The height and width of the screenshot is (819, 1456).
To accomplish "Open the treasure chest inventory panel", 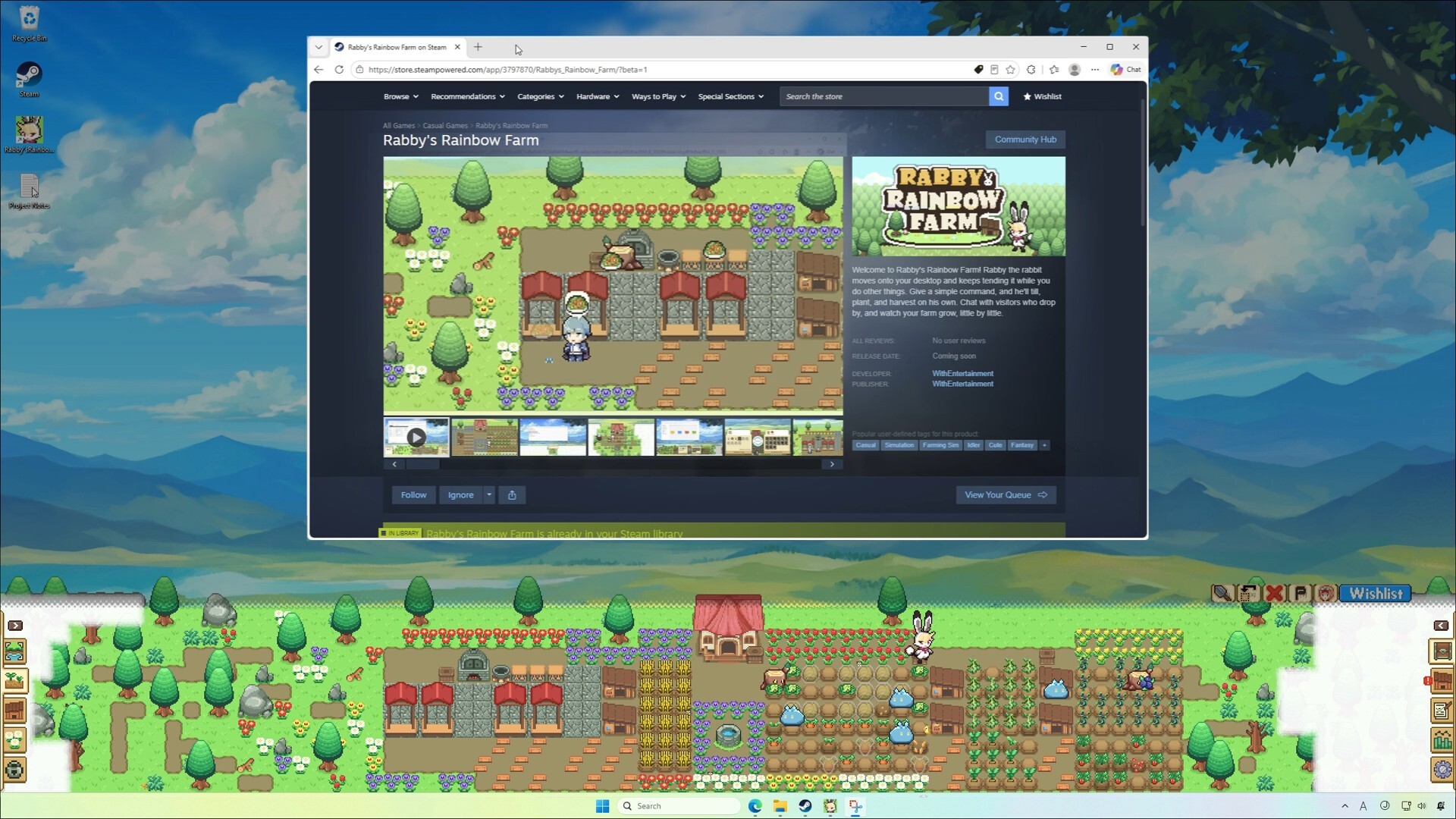I will click(x=1442, y=651).
